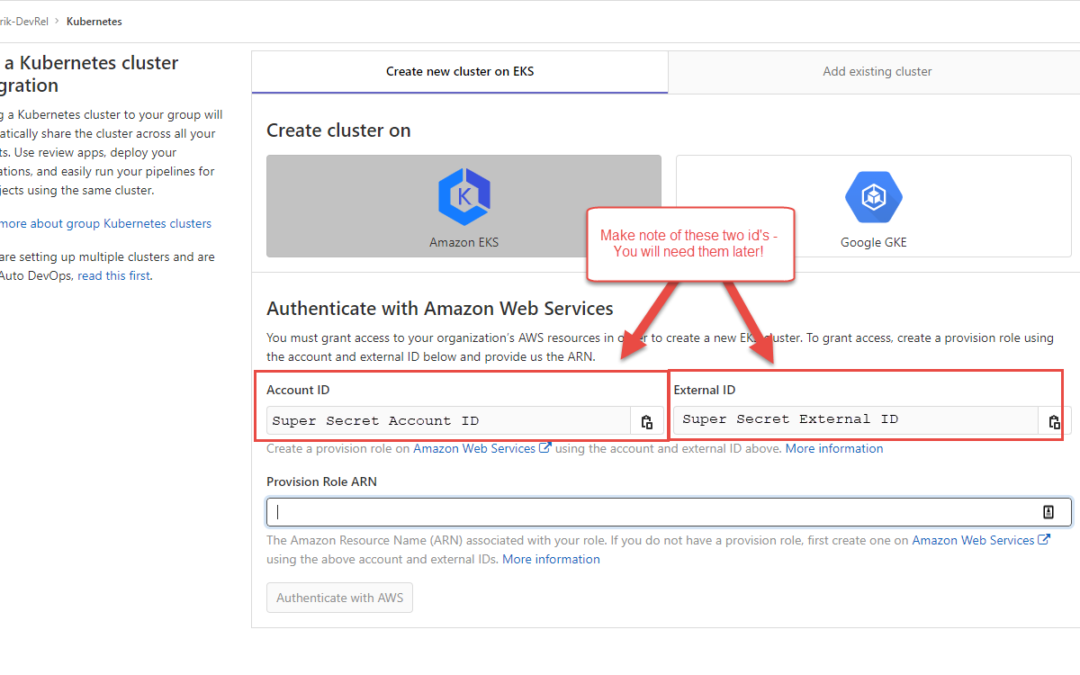
Task: Copy the External ID to clipboard
Action: [1053, 422]
